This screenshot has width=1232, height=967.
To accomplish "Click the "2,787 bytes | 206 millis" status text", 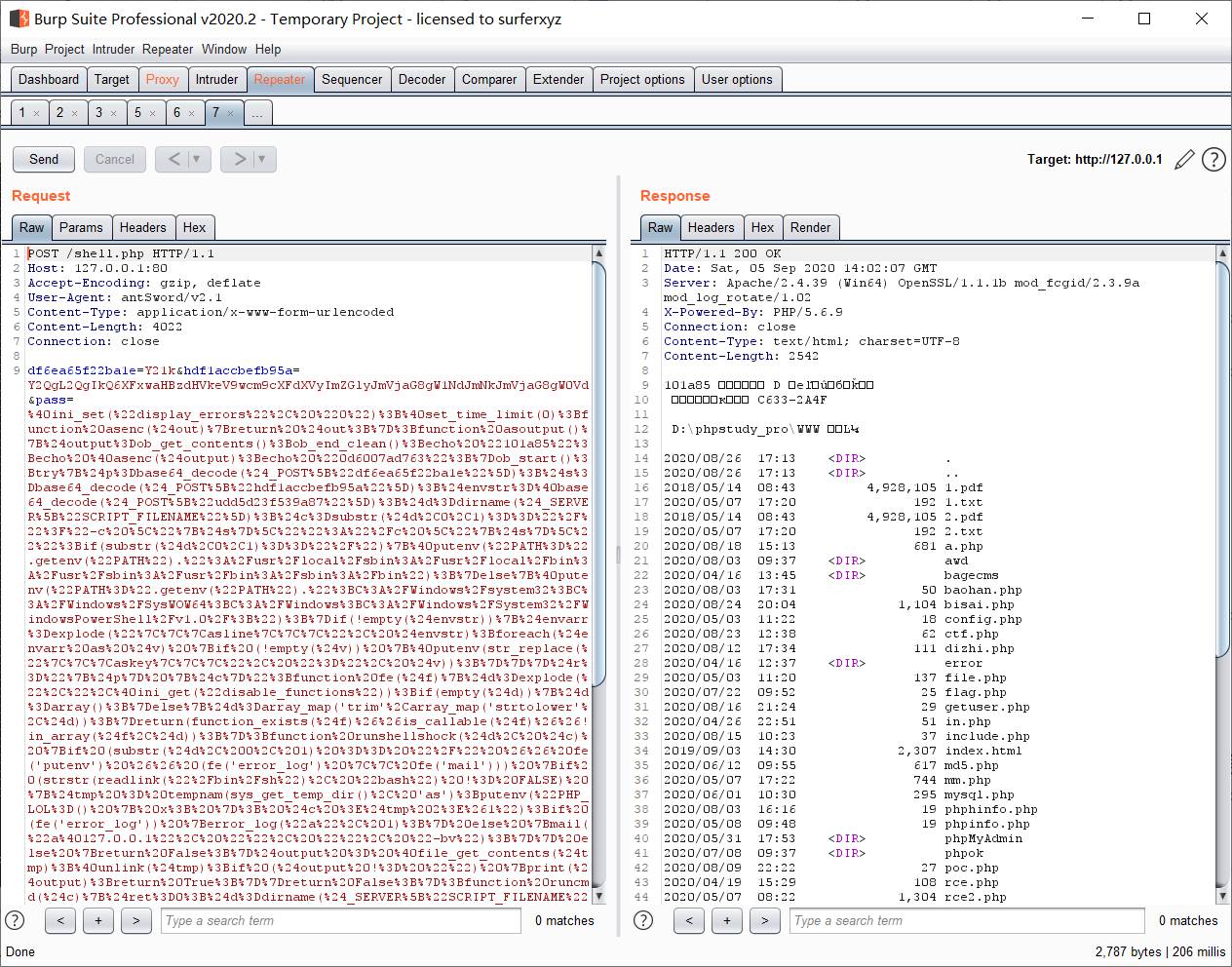I will [1160, 951].
